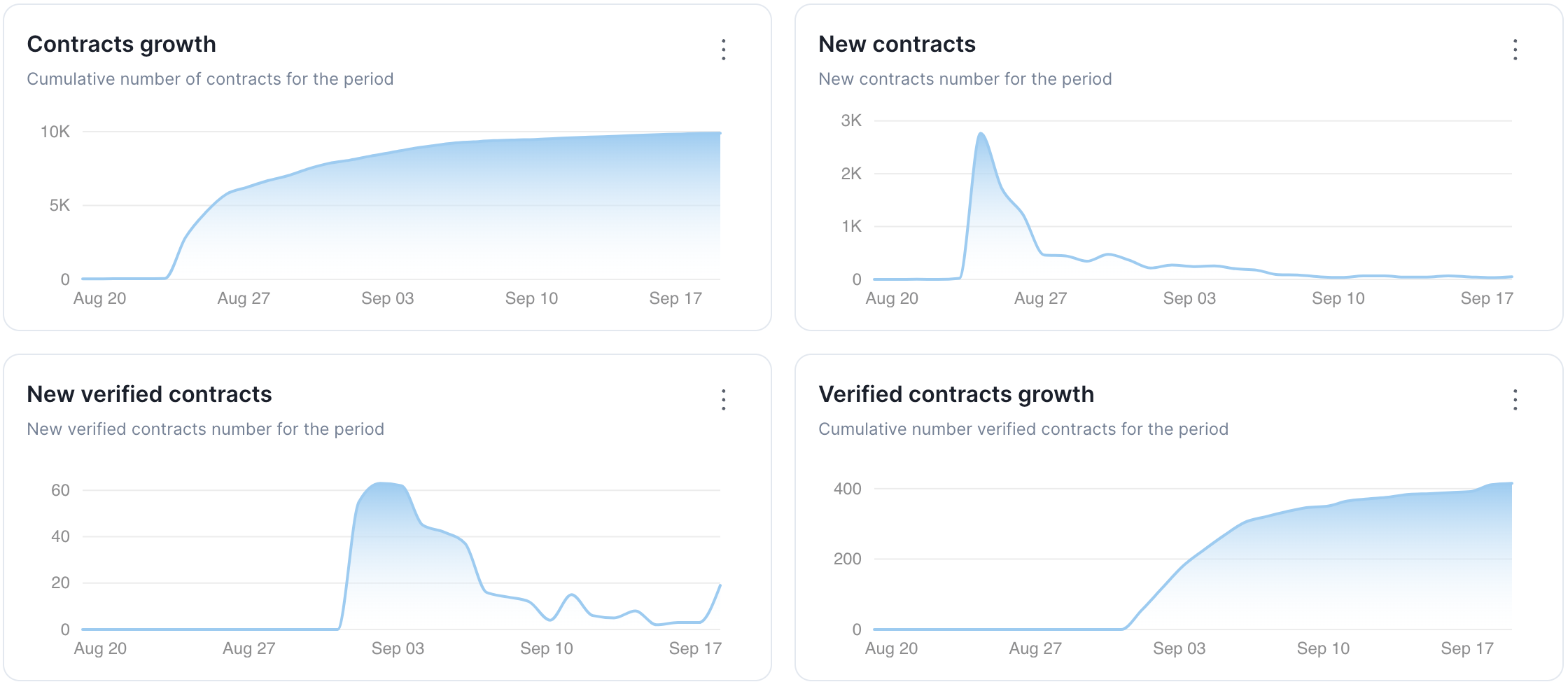Open the Verified contracts growth options menu

coord(1515,400)
